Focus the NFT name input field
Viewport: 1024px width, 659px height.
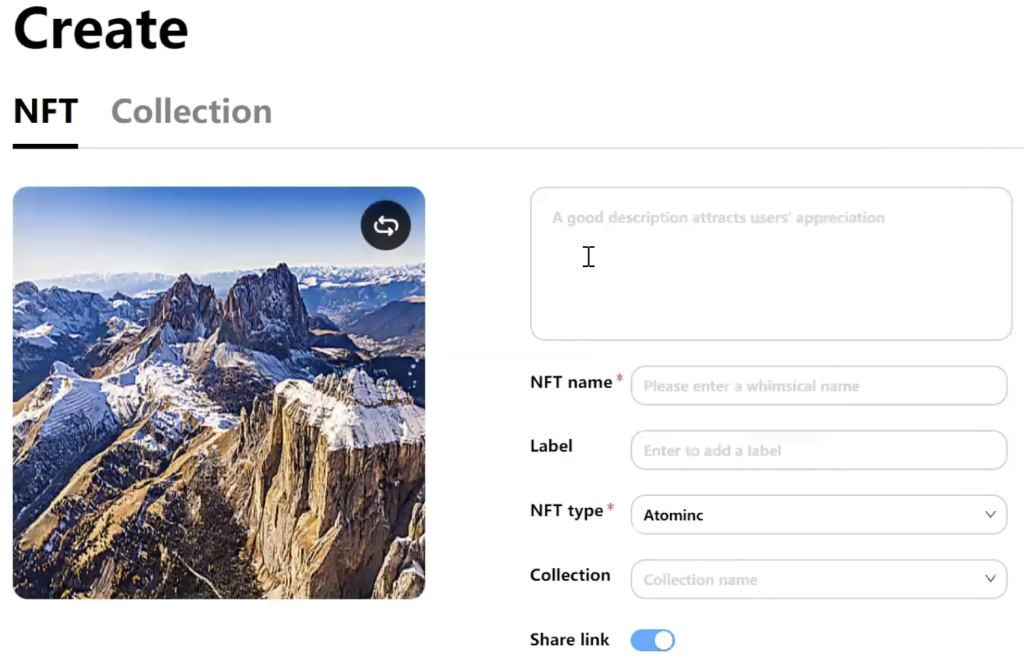(819, 385)
